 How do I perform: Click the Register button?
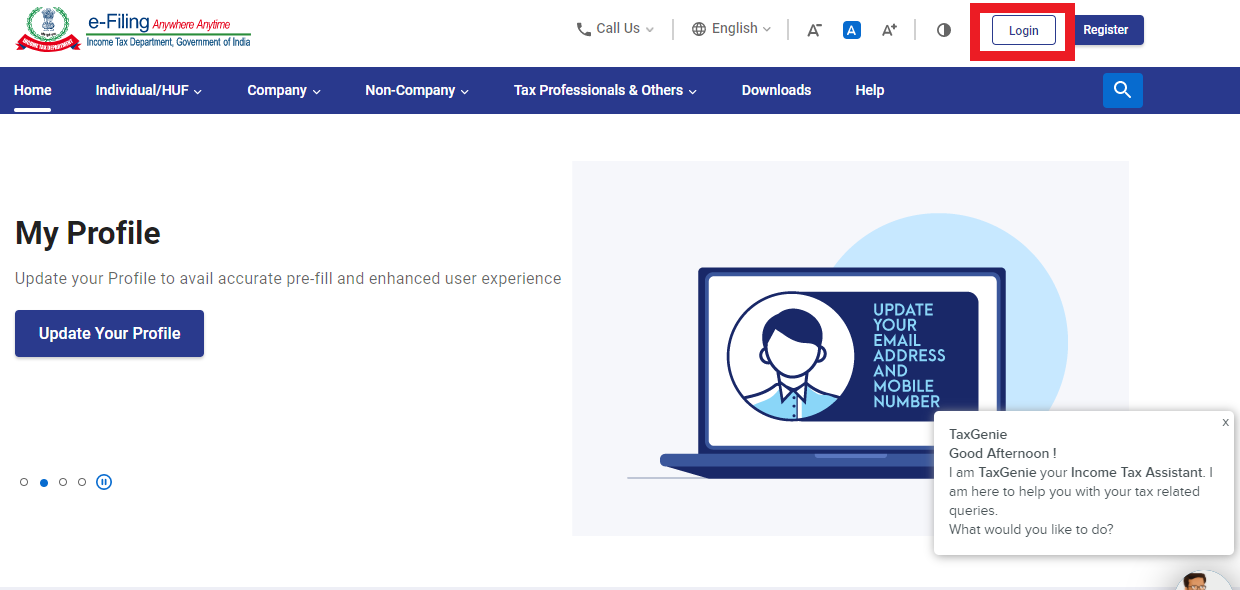1106,30
